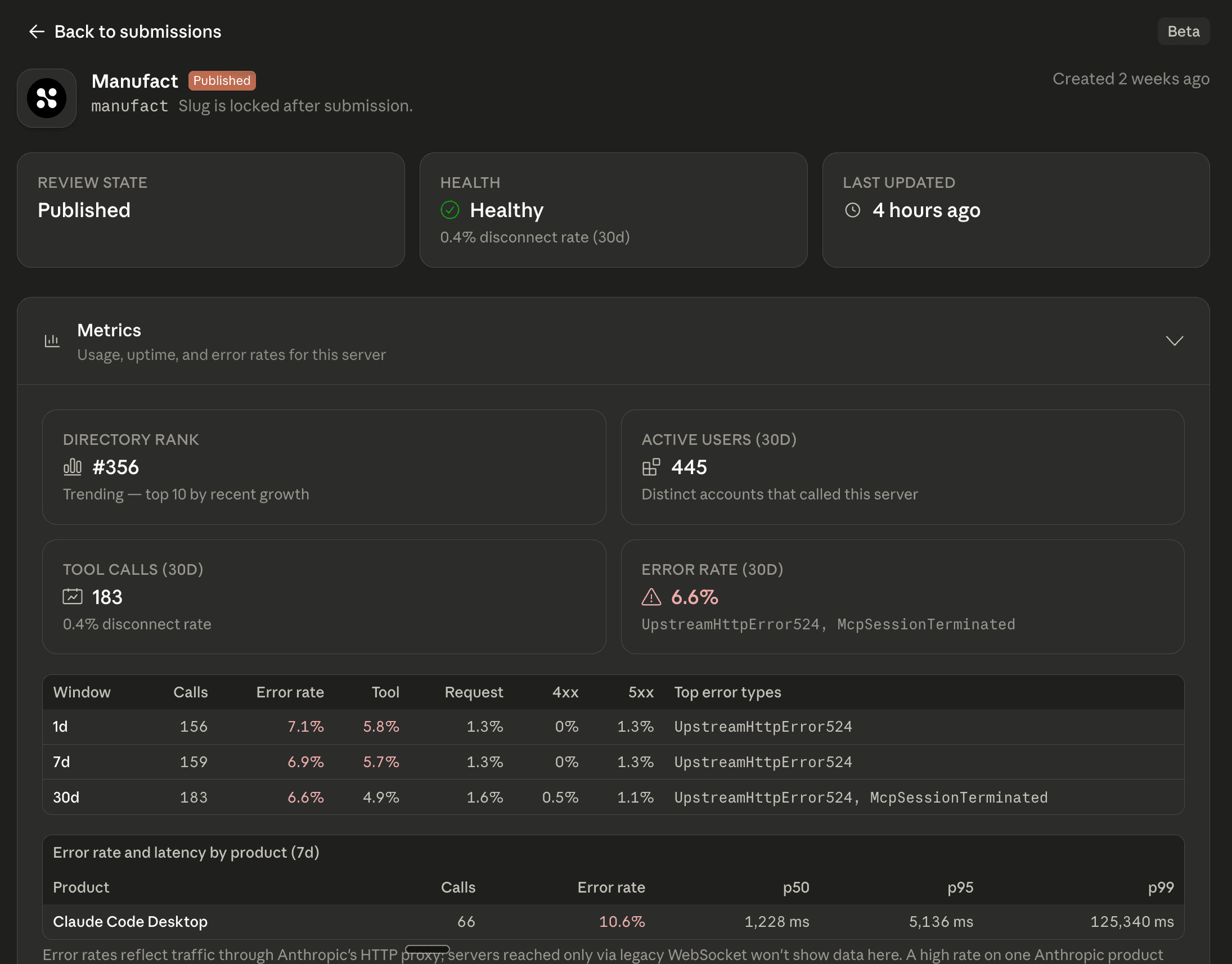Click UpstreamHttpError524 in the 1d row

click(763, 727)
